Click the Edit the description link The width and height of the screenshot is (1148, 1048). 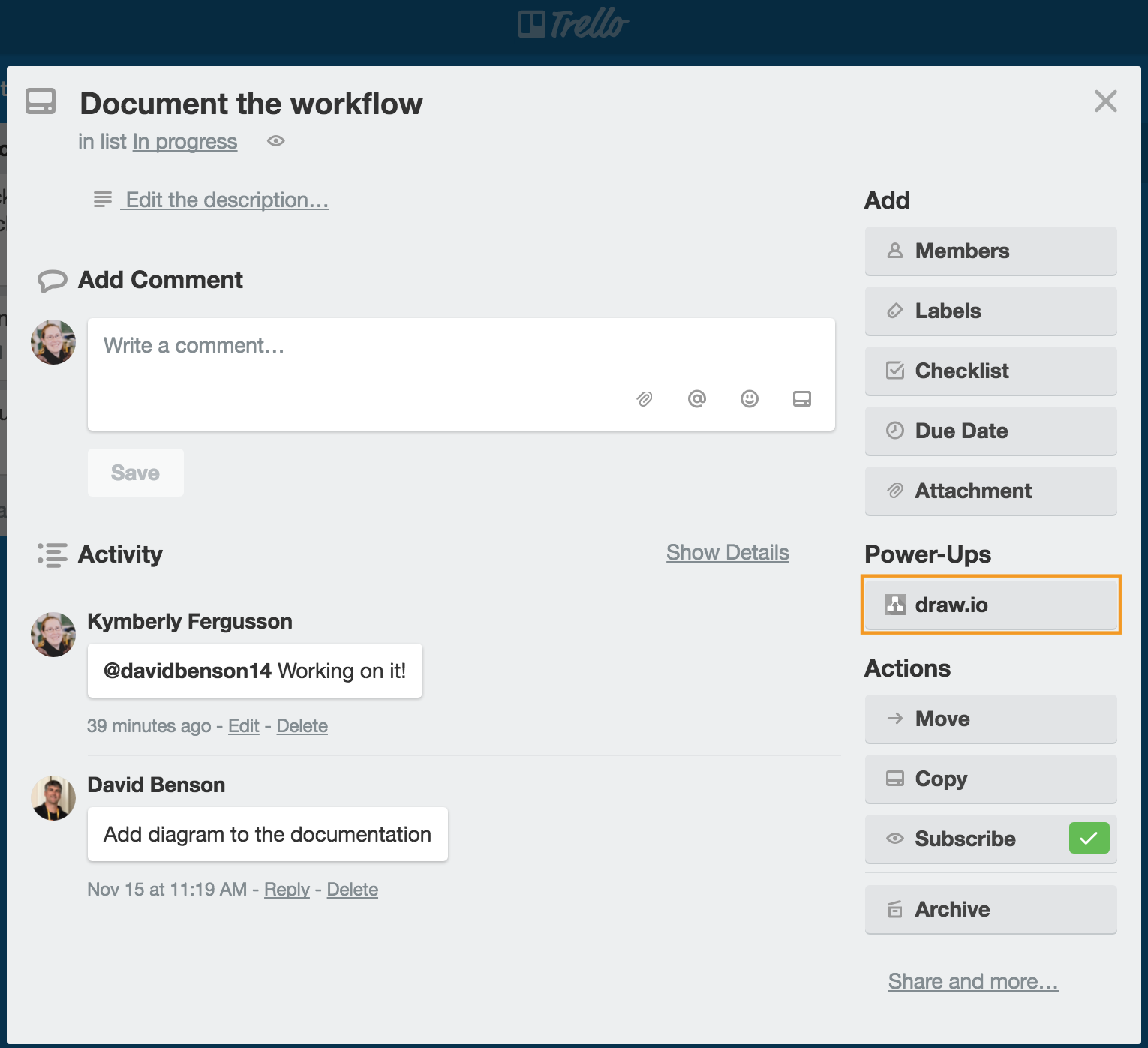(x=227, y=200)
